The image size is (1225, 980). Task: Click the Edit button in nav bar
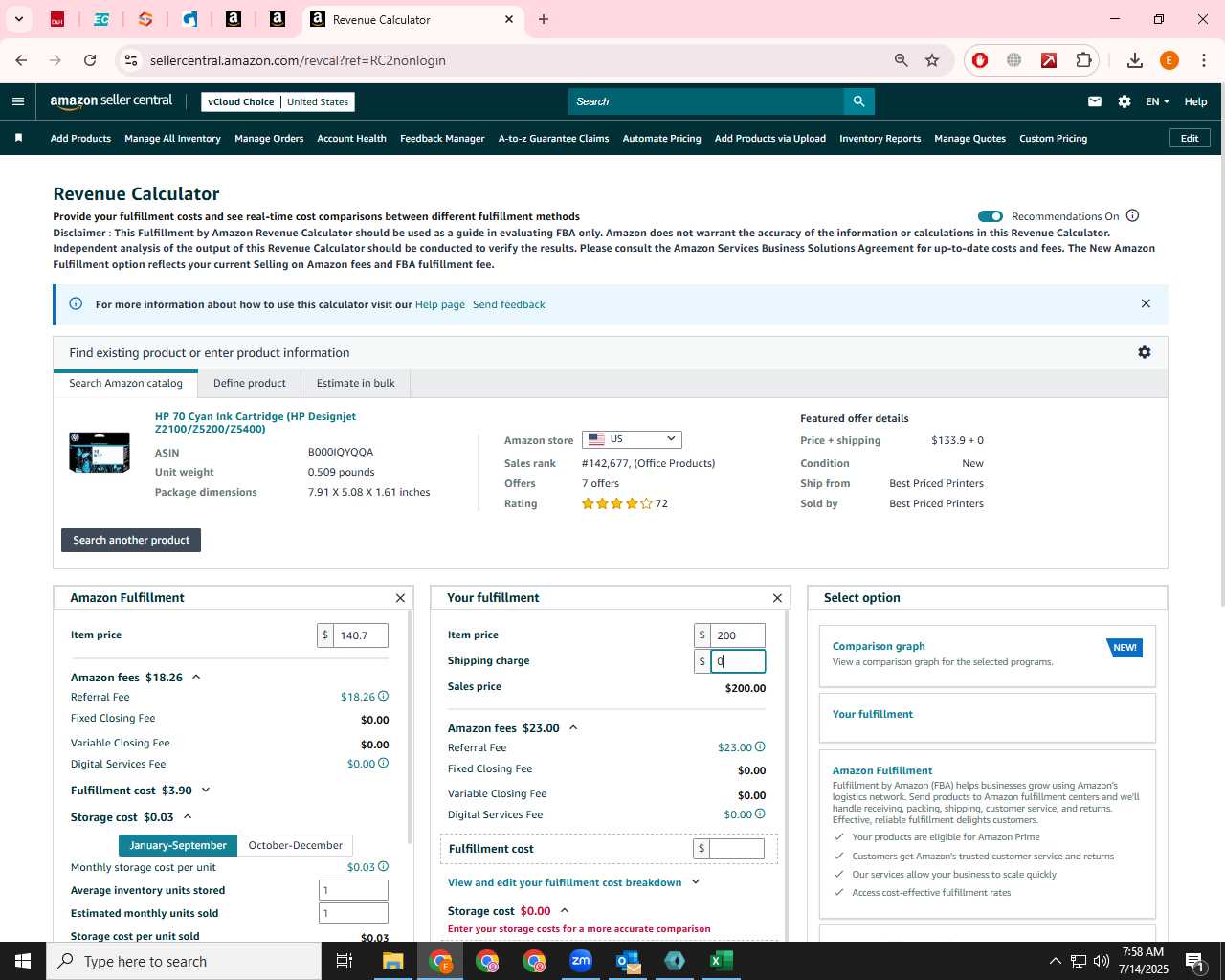(x=1190, y=138)
